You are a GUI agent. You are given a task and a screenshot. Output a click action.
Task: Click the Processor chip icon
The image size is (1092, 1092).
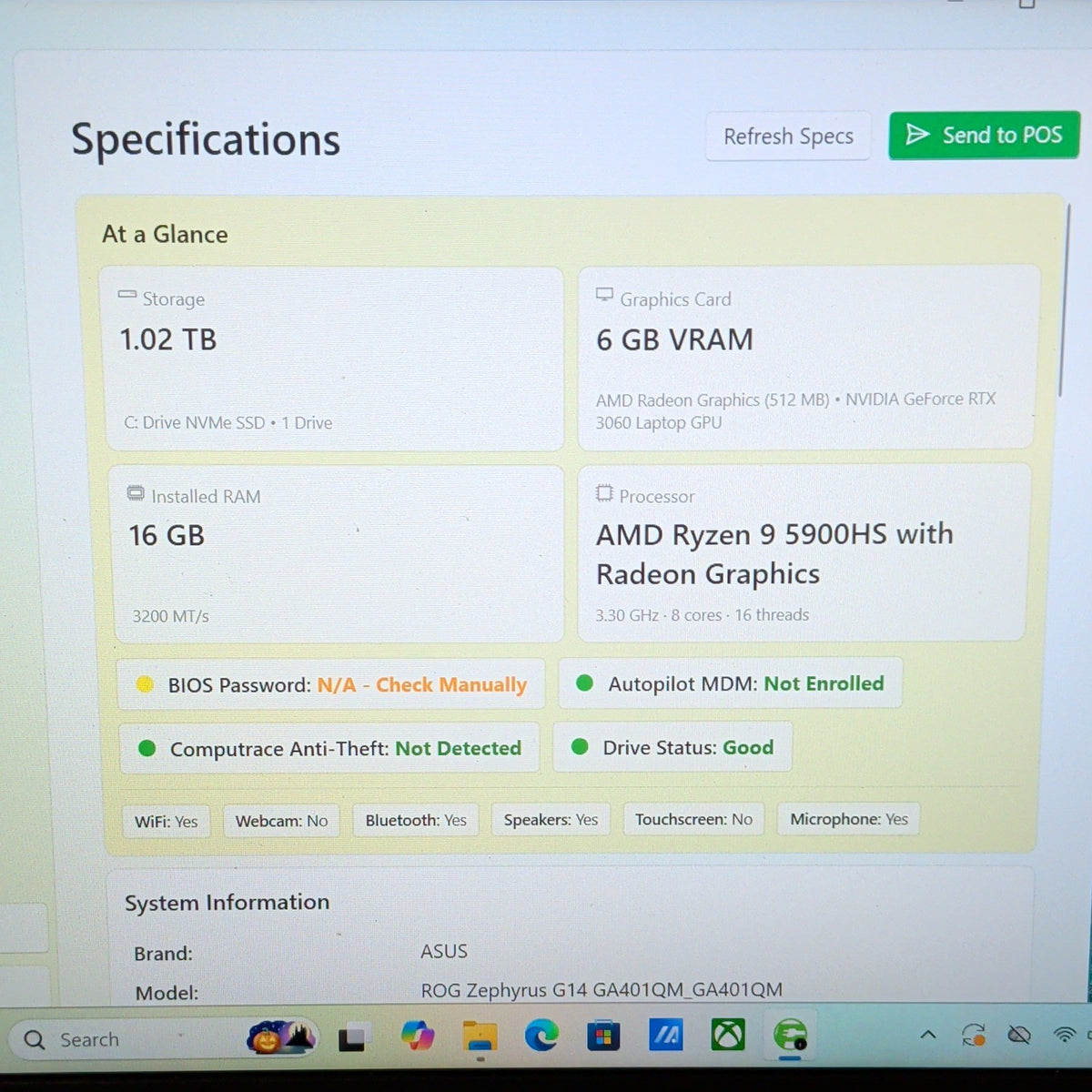tap(604, 493)
